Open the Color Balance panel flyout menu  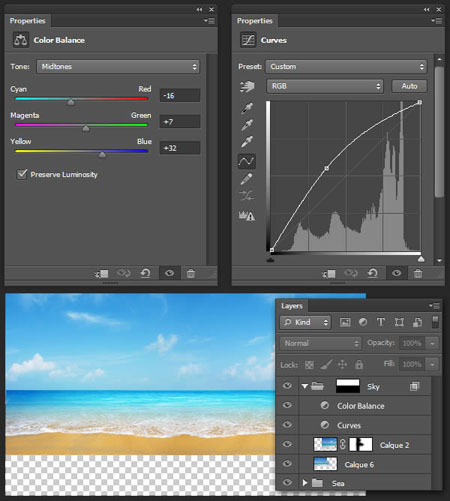point(209,21)
